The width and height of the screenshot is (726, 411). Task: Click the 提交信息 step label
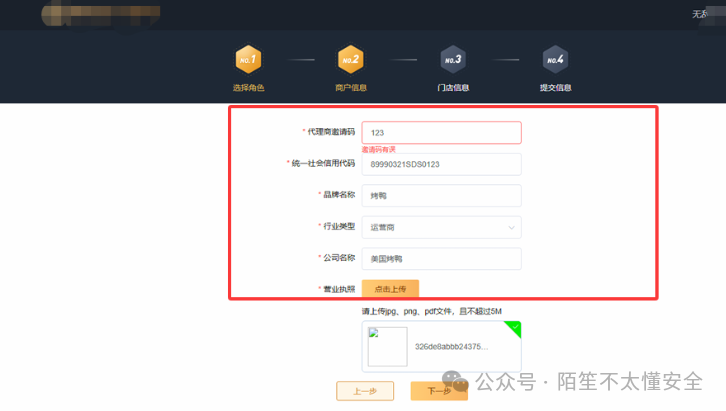click(555, 87)
